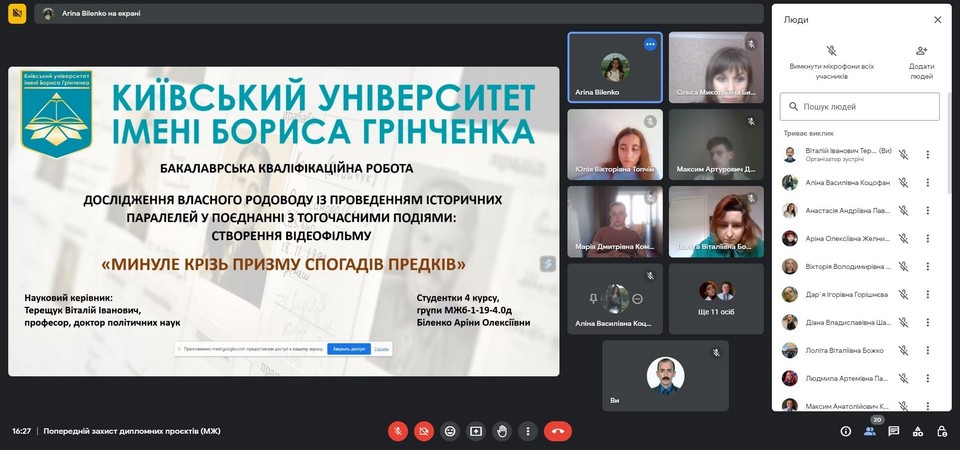Open the activities shapes icon
The width and height of the screenshot is (960, 450).
[918, 431]
